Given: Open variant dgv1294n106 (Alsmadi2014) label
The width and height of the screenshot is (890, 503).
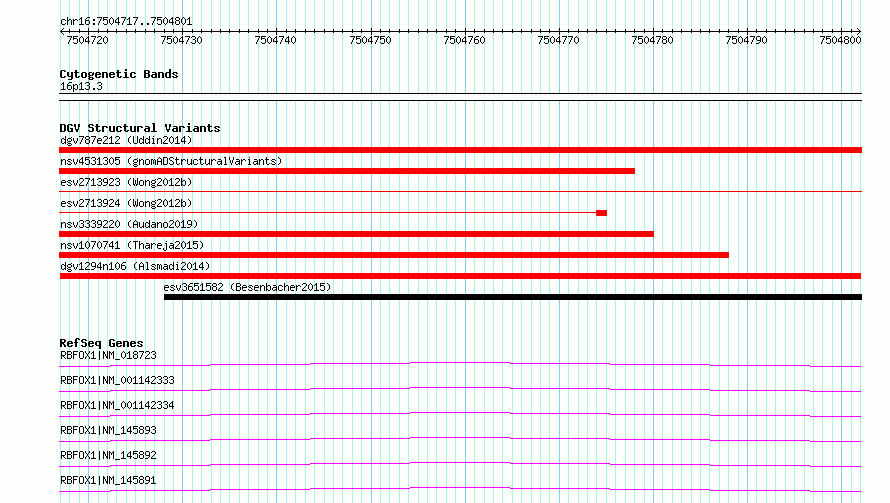Looking at the screenshot, I should pos(135,266).
